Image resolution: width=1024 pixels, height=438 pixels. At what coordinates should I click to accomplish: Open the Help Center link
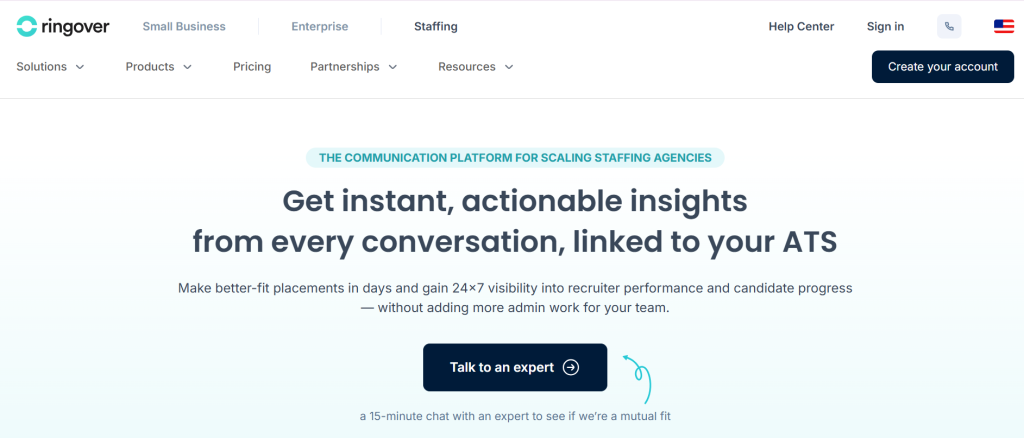click(801, 27)
